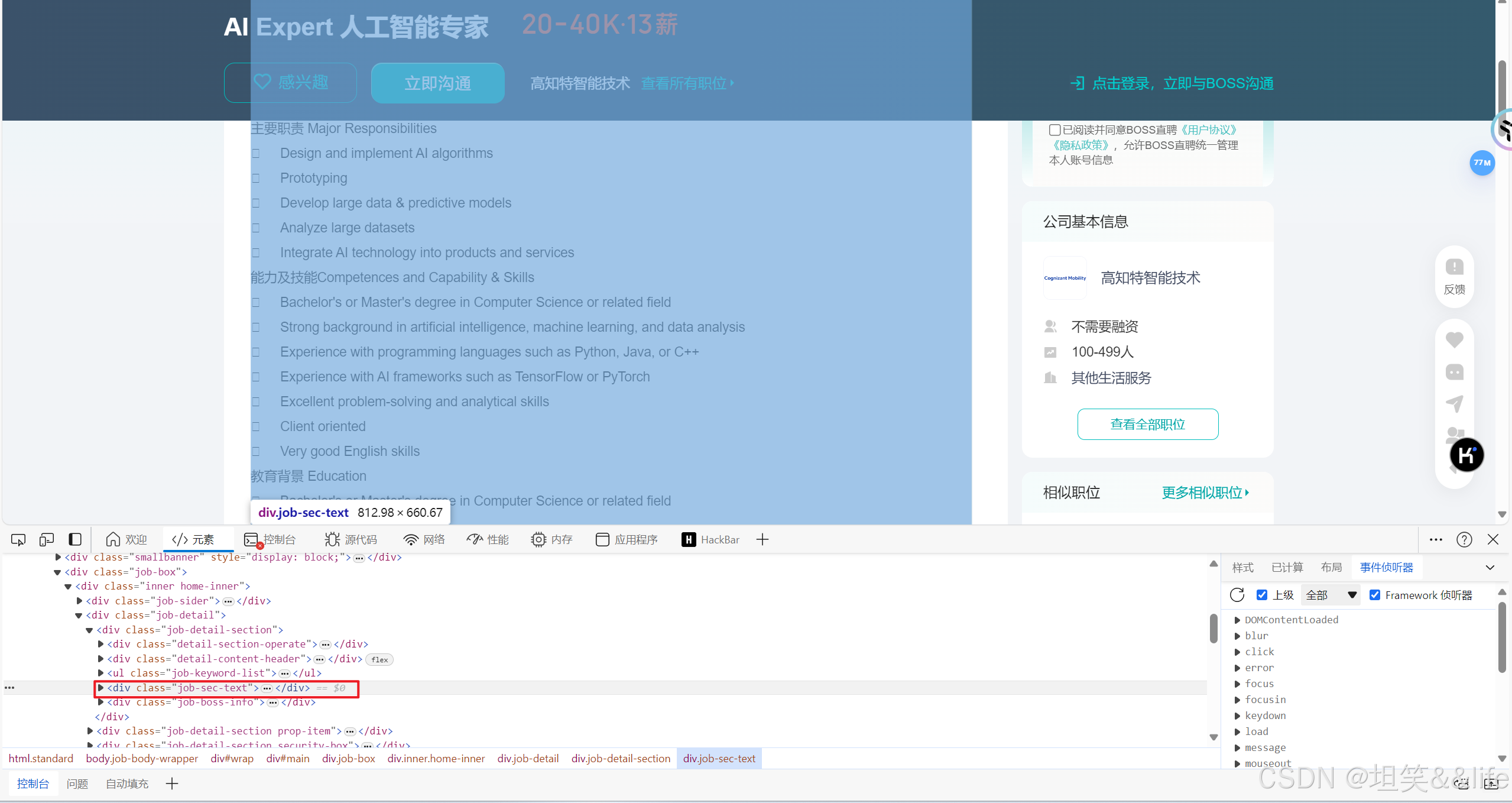Disable the Framework 侦听器 checkbox
Viewport: 1512px width, 803px height.
point(1375,595)
